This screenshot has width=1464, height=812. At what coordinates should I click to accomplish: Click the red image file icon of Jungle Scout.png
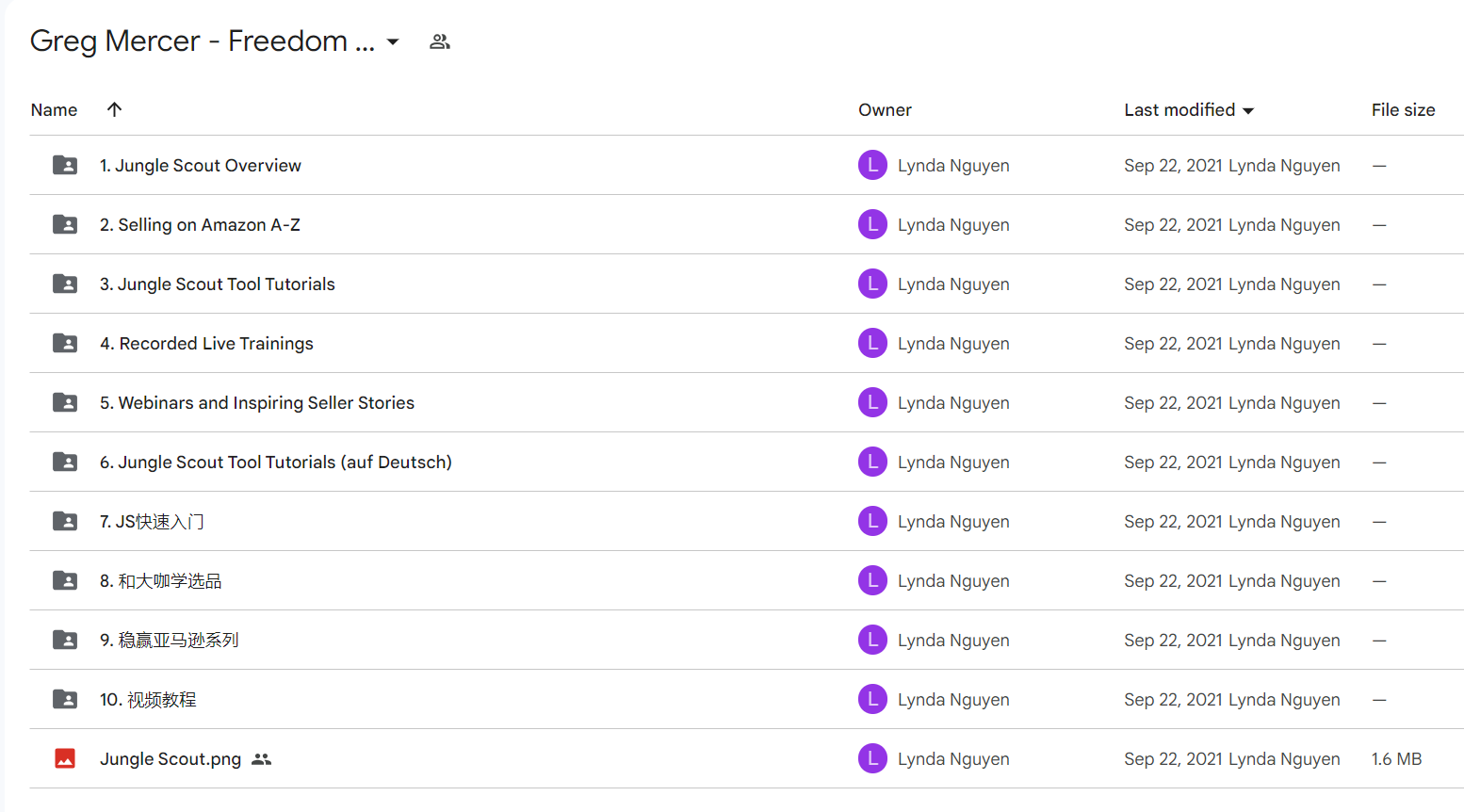[65, 758]
